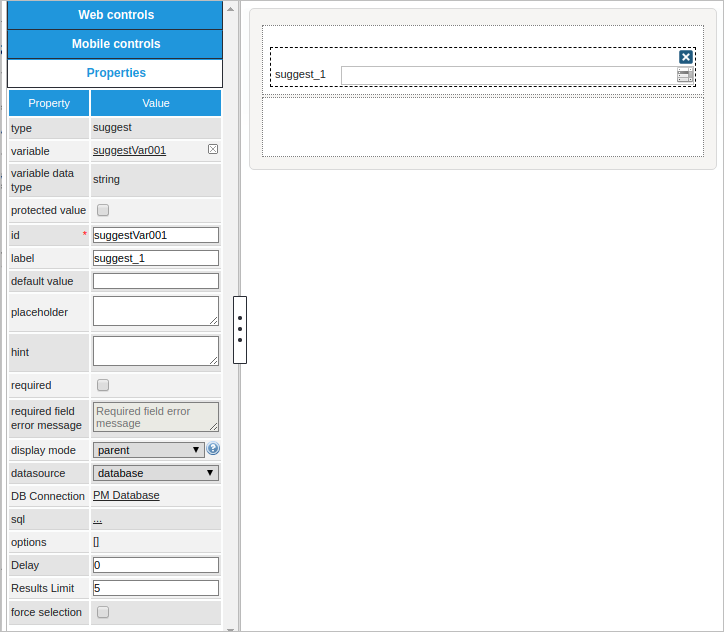The image size is (724, 632).
Task: Click into the Results Limit field
Action: click(x=155, y=588)
